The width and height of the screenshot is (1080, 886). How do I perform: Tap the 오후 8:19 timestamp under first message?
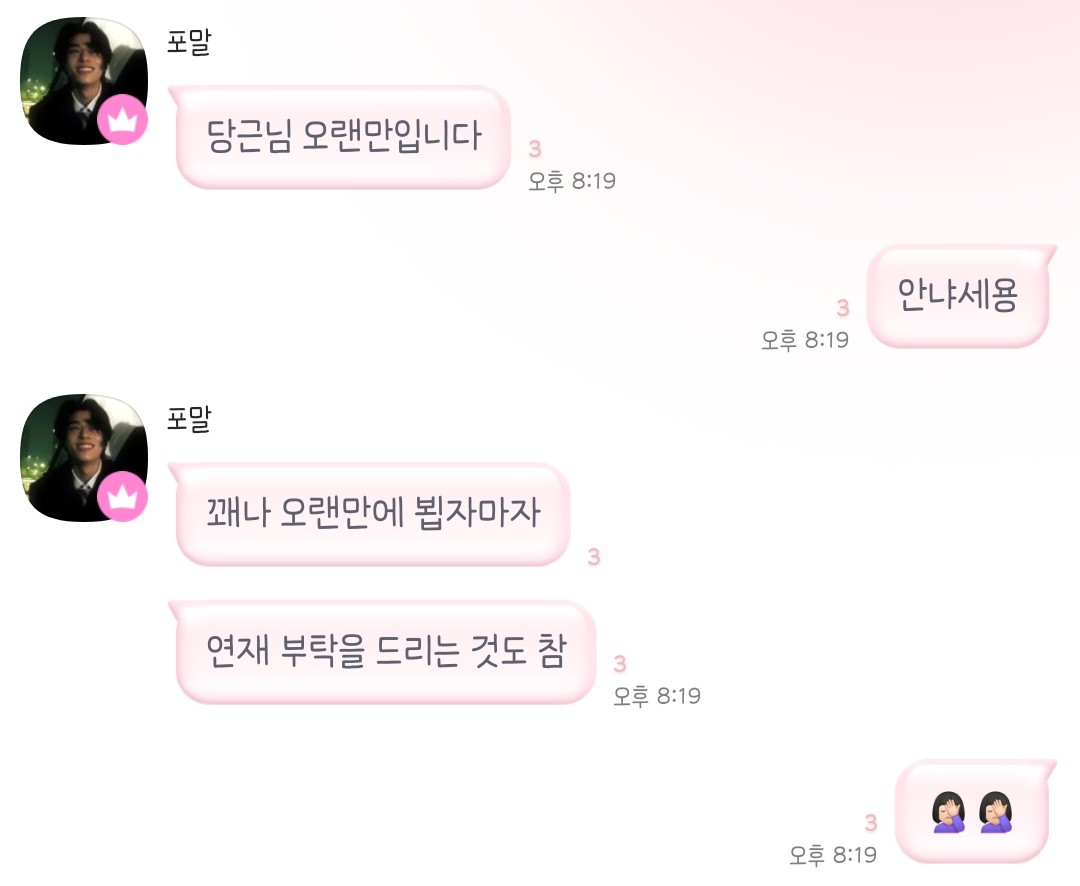[572, 181]
